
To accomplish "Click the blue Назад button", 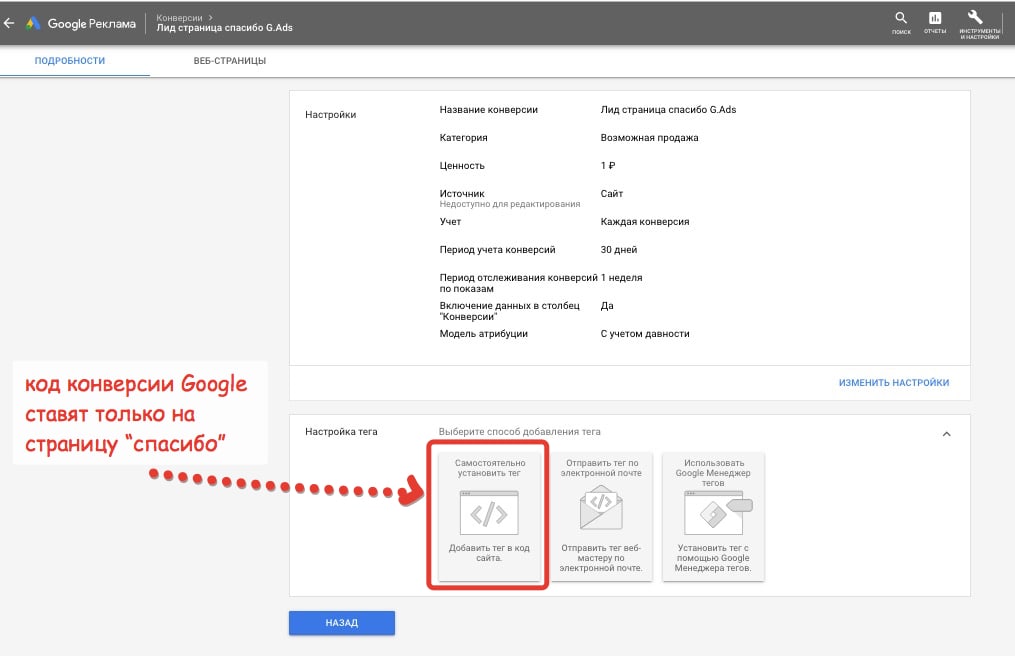I will [x=342, y=623].
